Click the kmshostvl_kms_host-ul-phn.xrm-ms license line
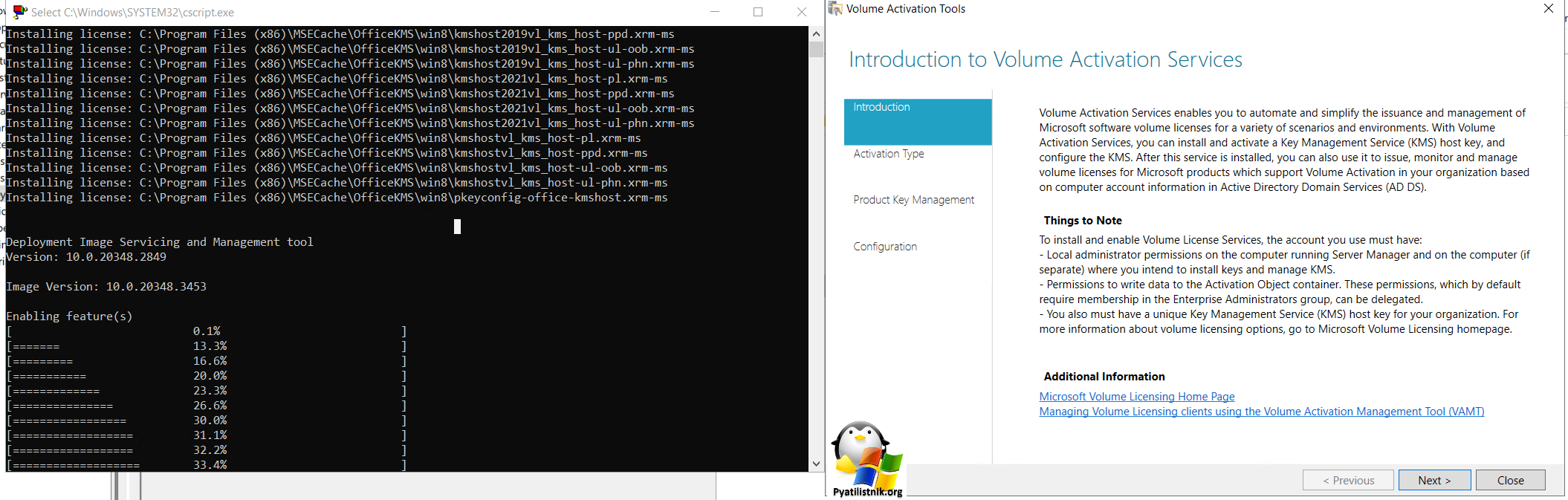 (x=337, y=183)
